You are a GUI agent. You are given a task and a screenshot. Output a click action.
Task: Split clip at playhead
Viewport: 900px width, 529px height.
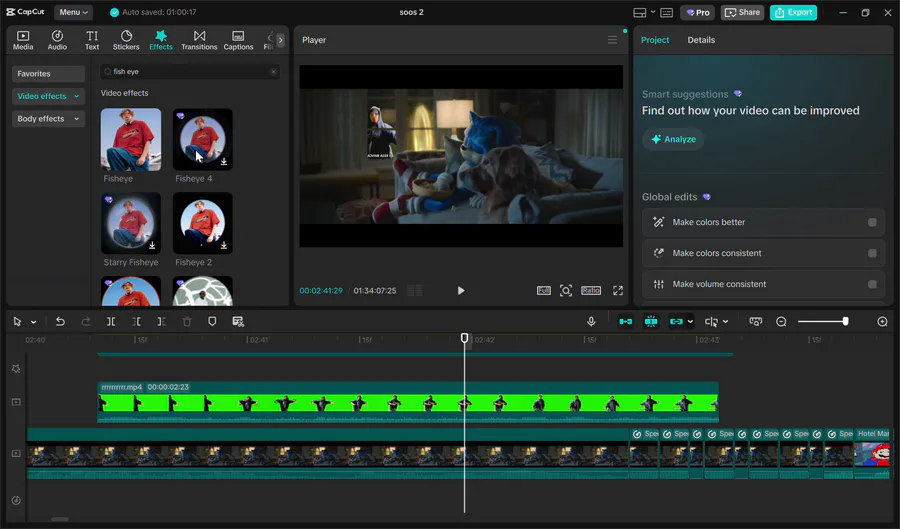coord(111,321)
